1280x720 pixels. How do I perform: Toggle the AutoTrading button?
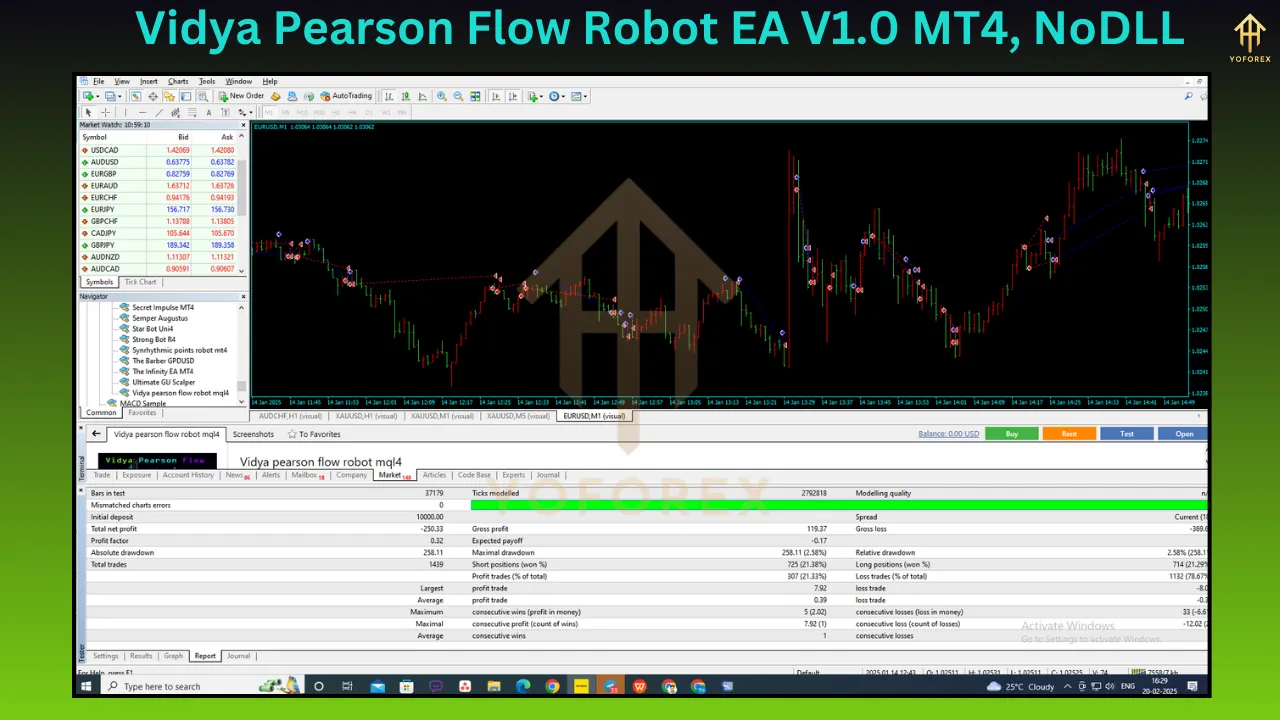click(x=346, y=96)
